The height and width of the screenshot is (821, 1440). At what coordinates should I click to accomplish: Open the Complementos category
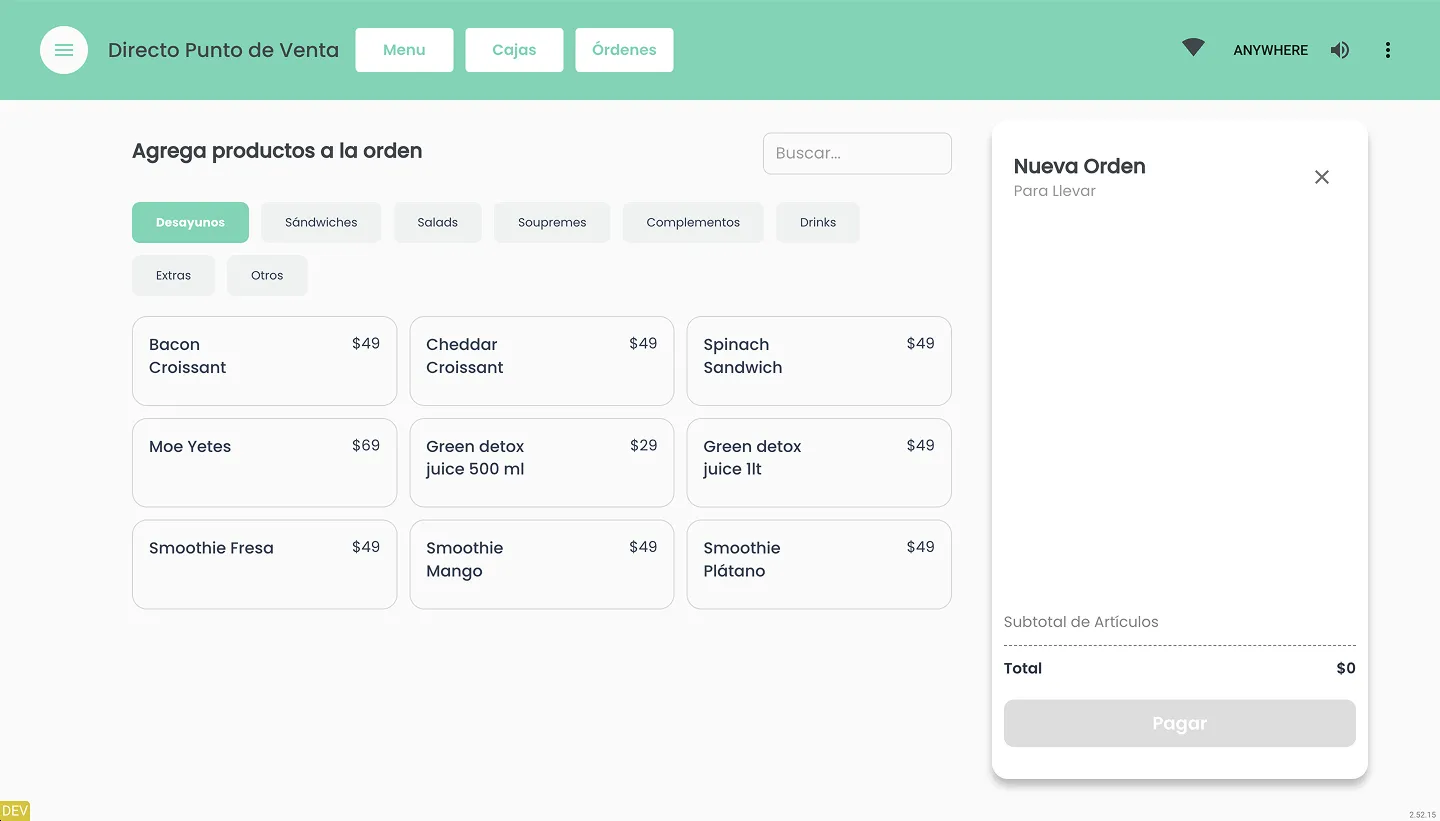tap(693, 222)
